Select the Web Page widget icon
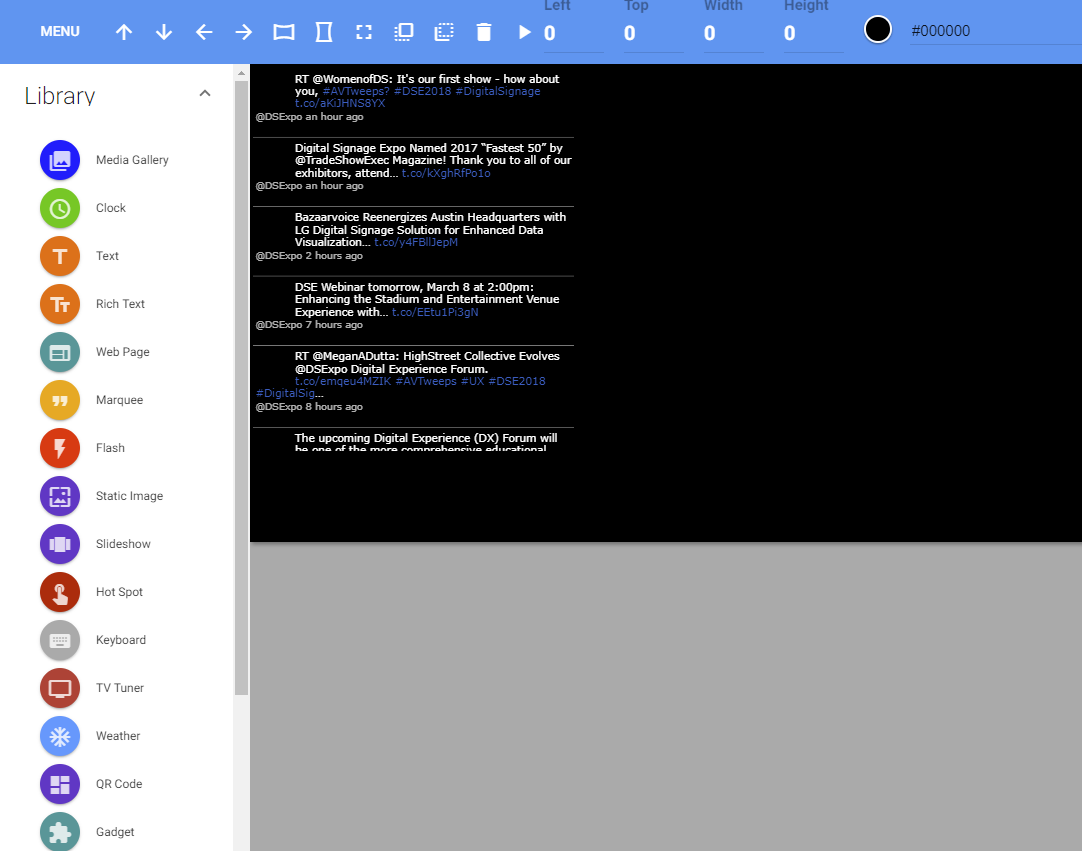Image resolution: width=1082 pixels, height=851 pixels. tap(60, 352)
